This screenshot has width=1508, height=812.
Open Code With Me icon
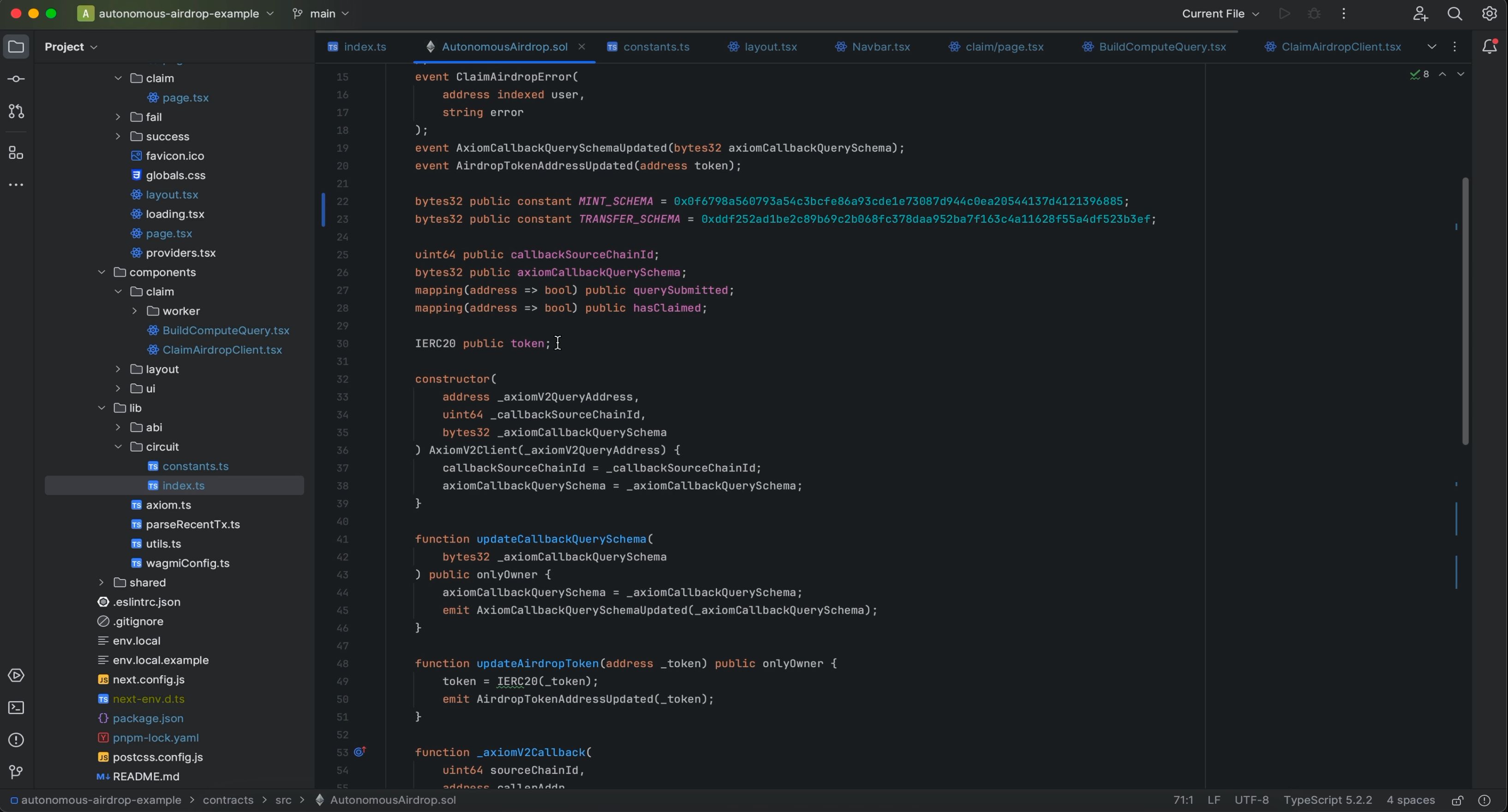tap(1420, 13)
